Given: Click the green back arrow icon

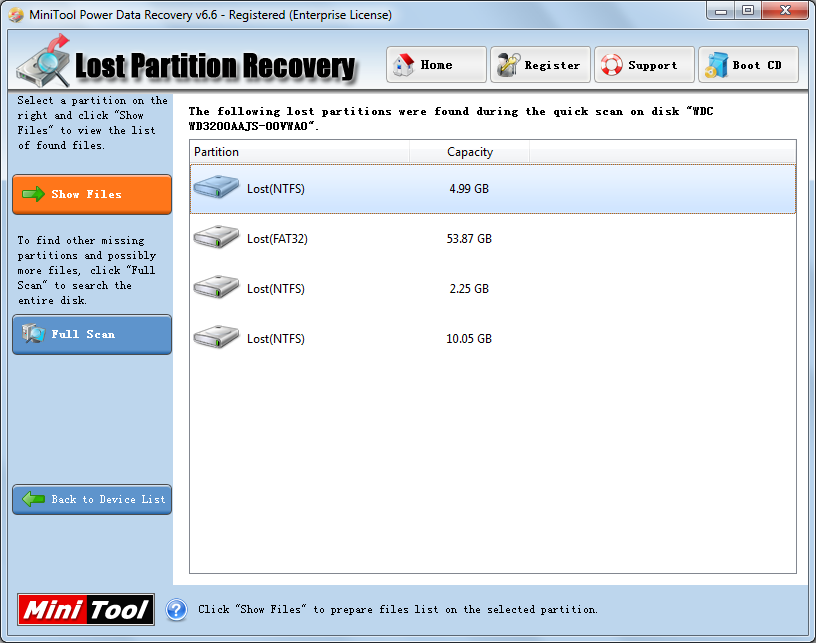Looking at the screenshot, I should coord(33,499).
